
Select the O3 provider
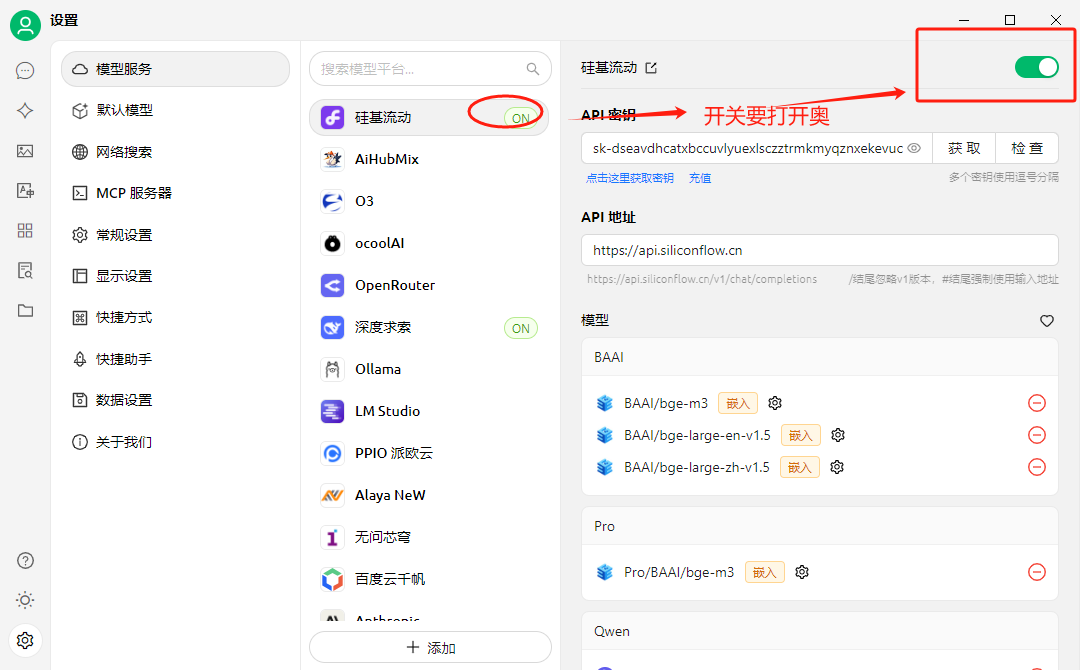[429, 201]
